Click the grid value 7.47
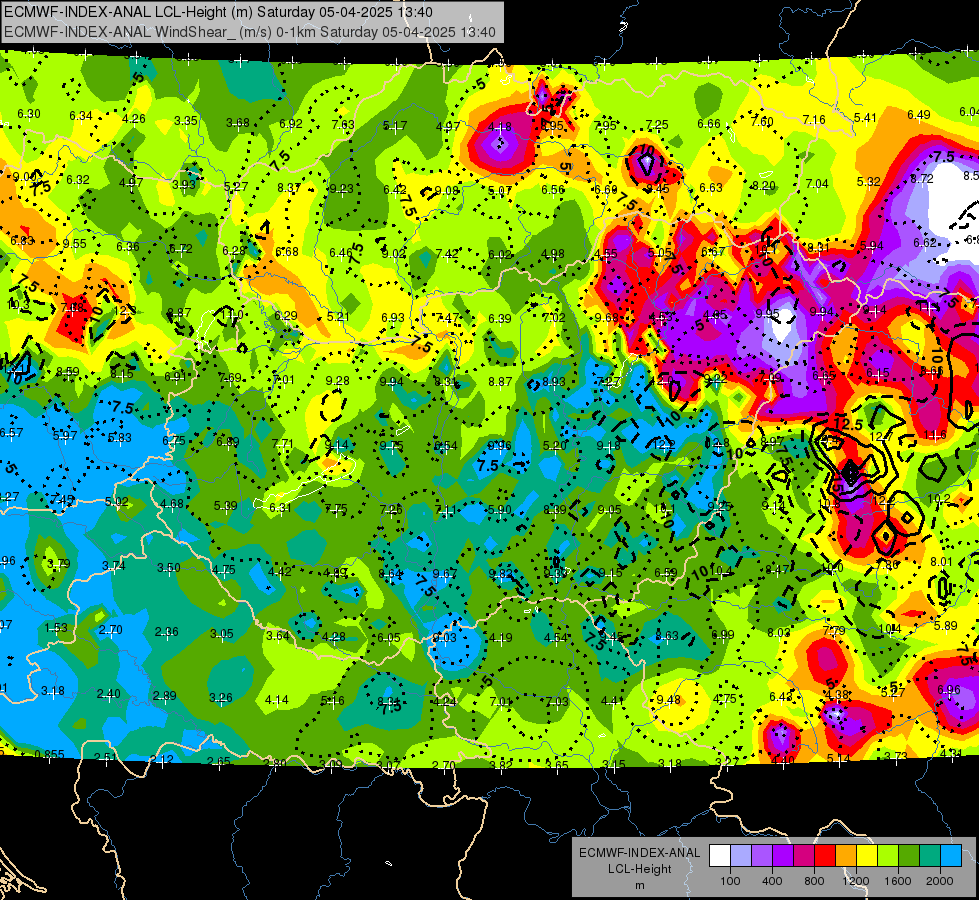979x900 pixels. [x=447, y=318]
